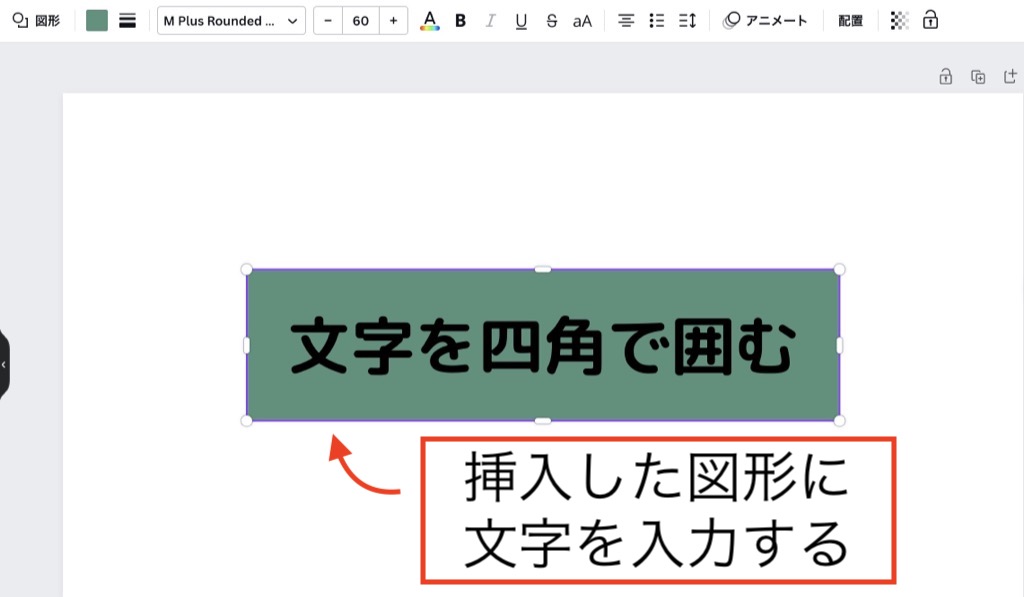Screen dimensions: 1024x597
Task: Decrease font size with minus button
Action: (328, 21)
